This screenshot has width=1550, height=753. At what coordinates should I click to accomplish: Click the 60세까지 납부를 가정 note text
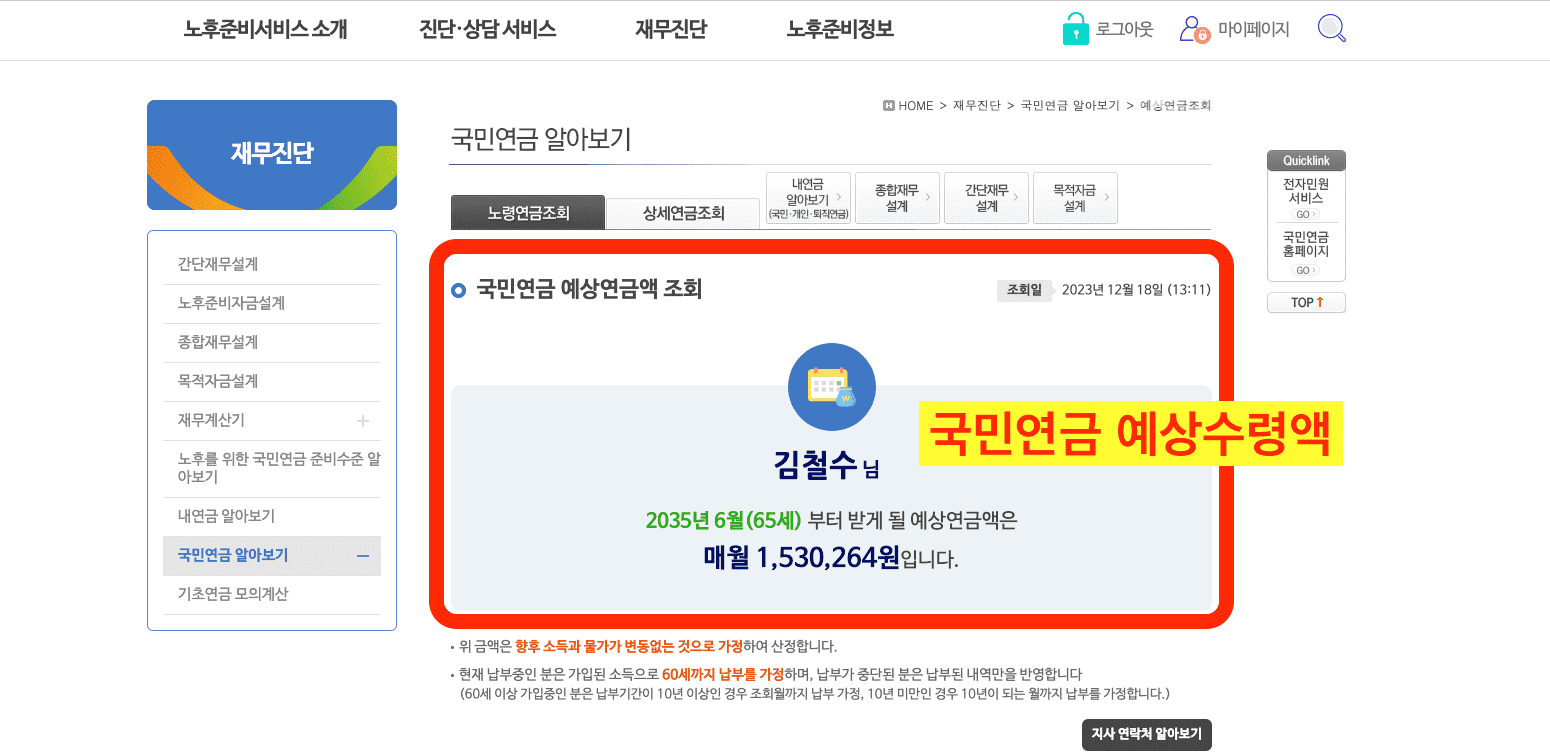pos(723,675)
